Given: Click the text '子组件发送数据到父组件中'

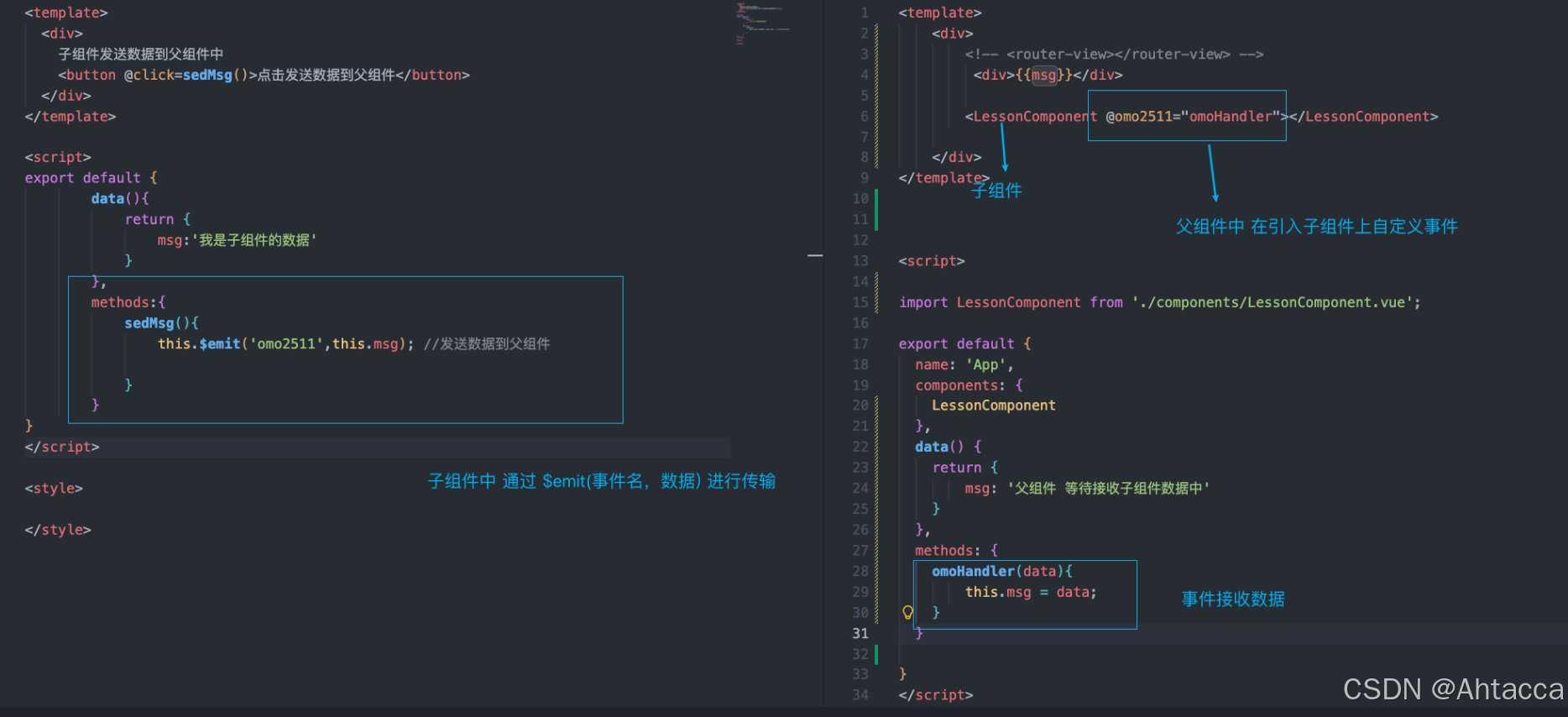Looking at the screenshot, I should (x=141, y=54).
